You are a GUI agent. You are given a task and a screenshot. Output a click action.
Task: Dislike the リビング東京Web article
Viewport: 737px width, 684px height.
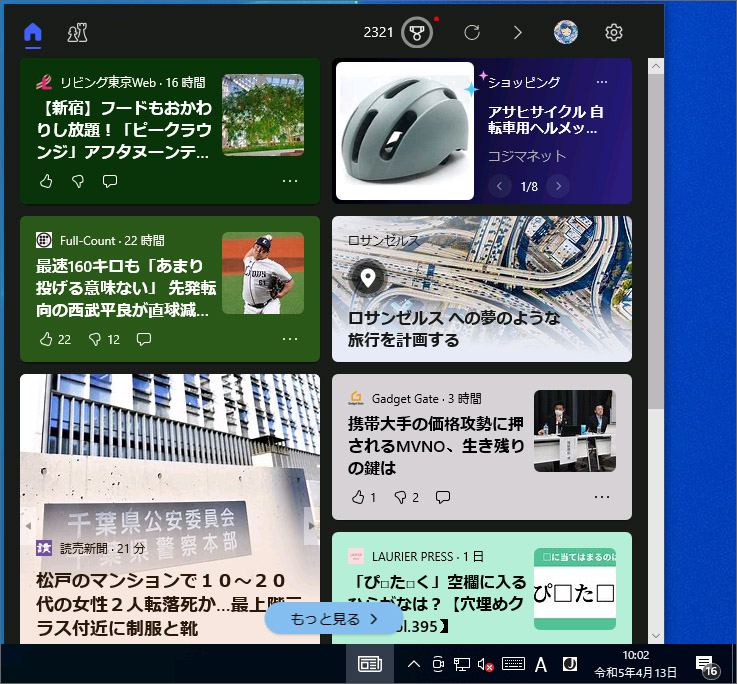[78, 181]
